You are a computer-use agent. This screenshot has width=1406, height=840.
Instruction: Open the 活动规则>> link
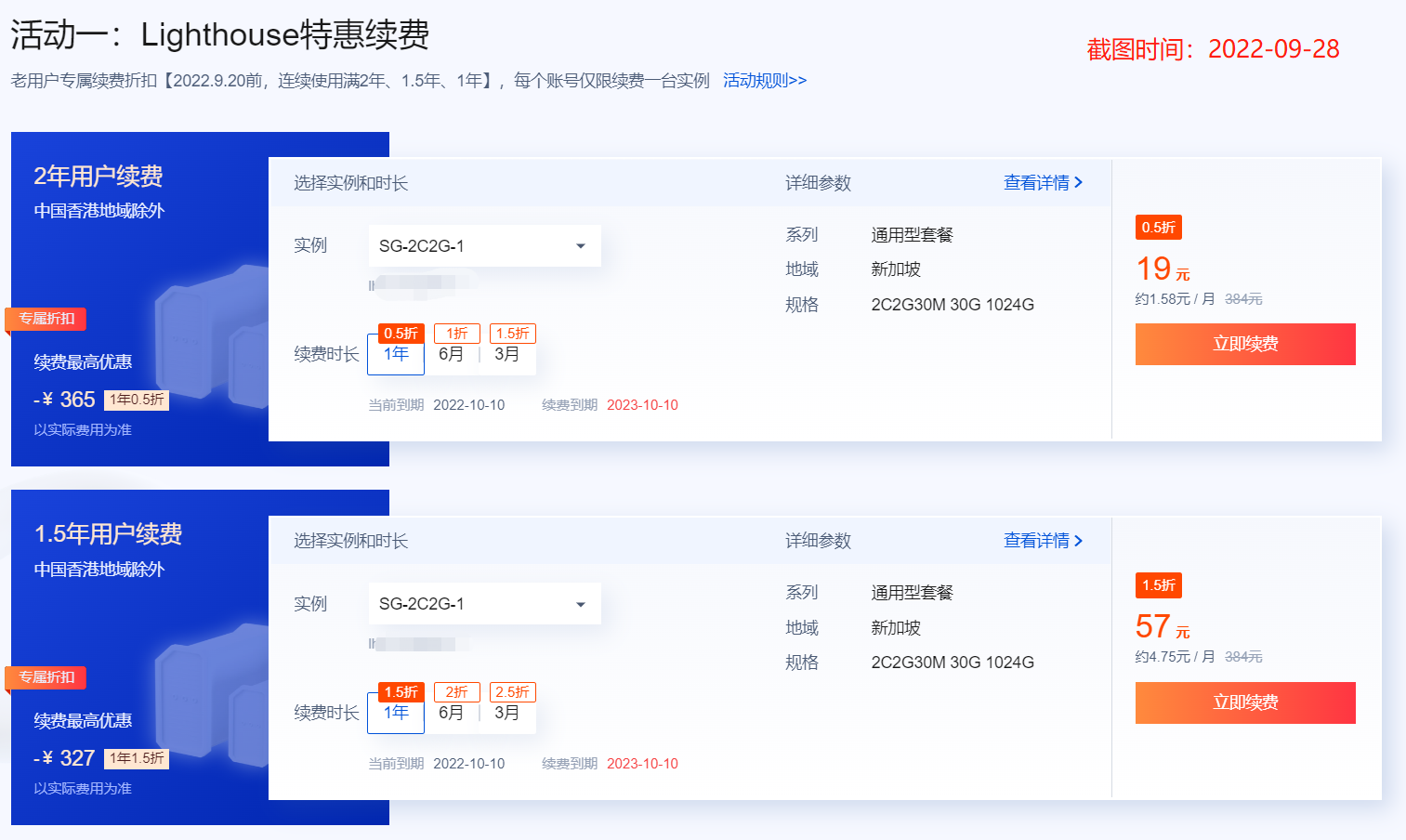coord(765,81)
